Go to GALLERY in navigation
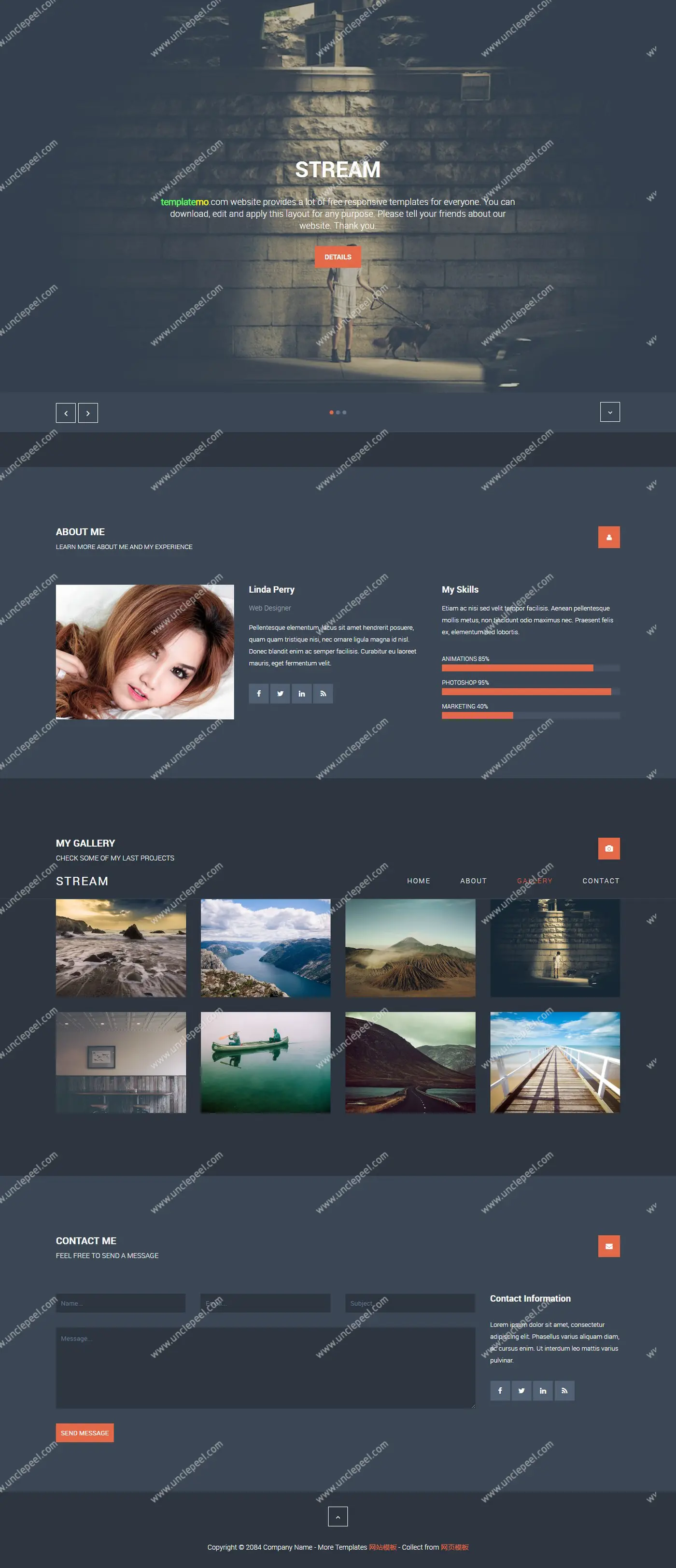Screen dimensions: 676x1568 pos(535,881)
